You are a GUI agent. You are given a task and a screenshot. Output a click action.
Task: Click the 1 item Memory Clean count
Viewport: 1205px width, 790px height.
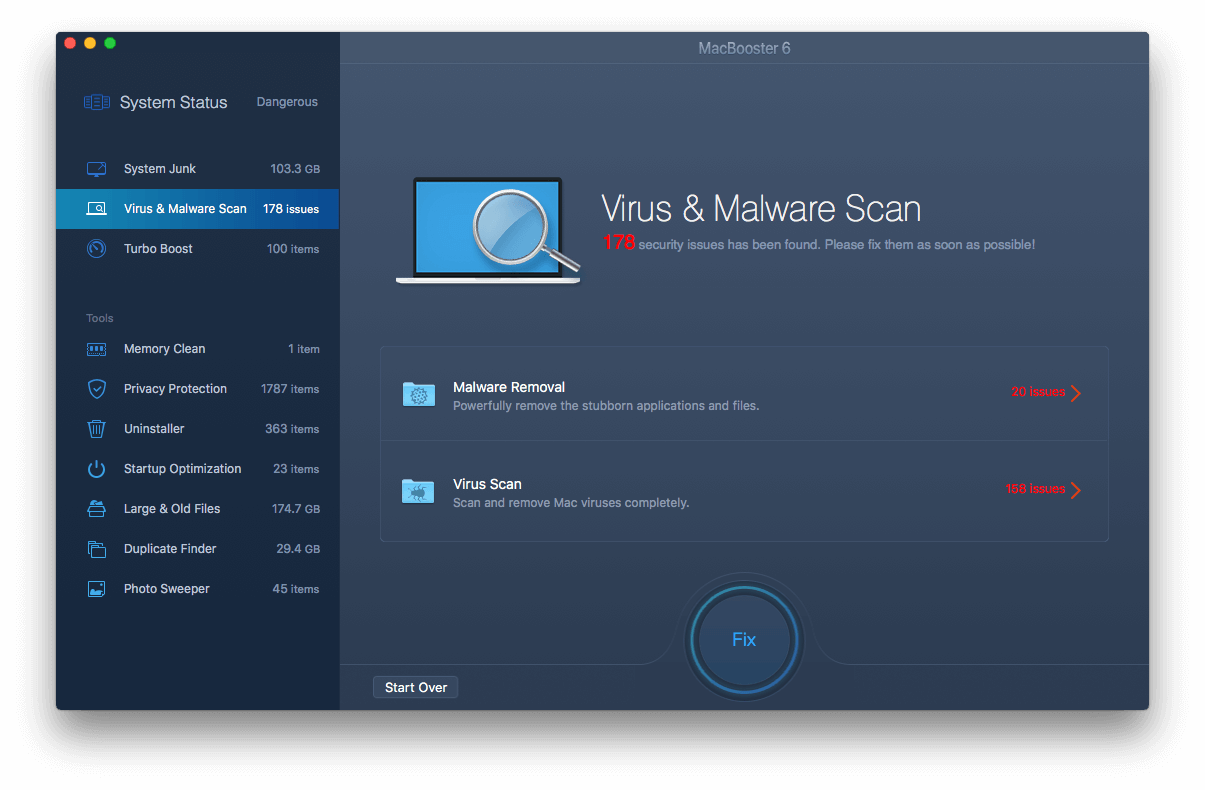pyautogui.click(x=304, y=349)
